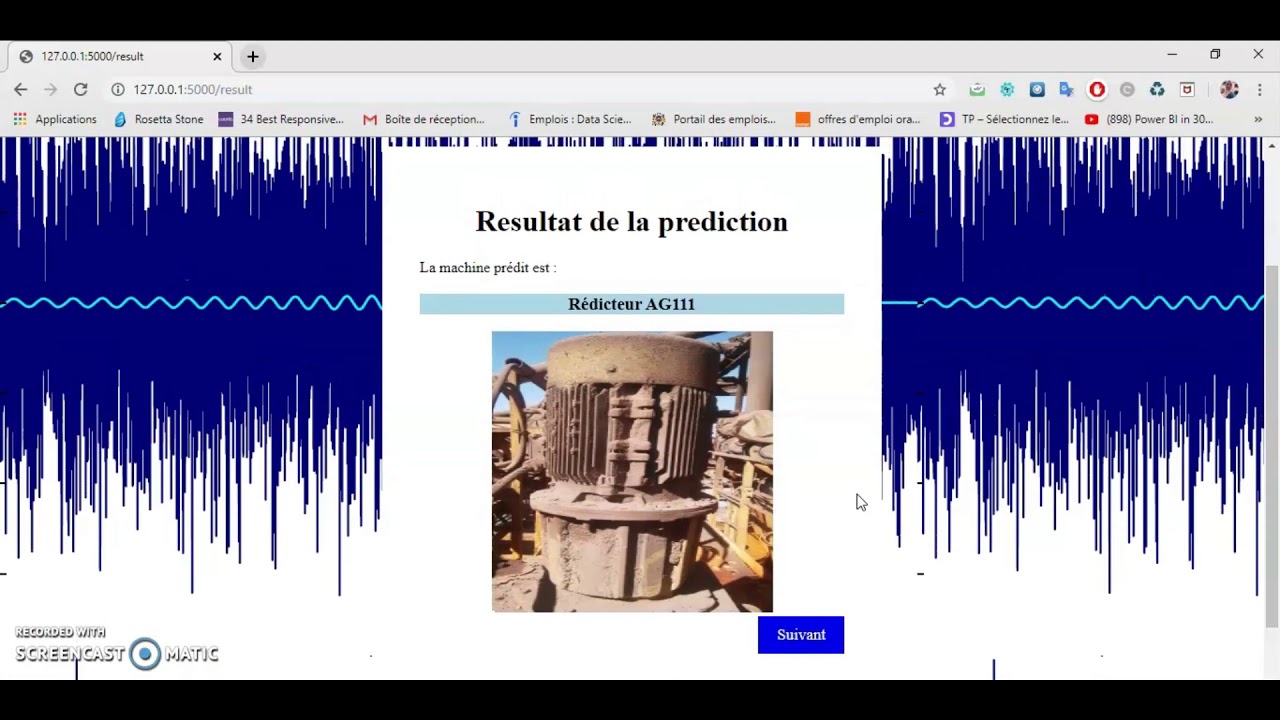Viewport: 1280px width, 720px height.
Task: Open the Boîte de réception Gmail bookmark
Action: (x=424, y=119)
